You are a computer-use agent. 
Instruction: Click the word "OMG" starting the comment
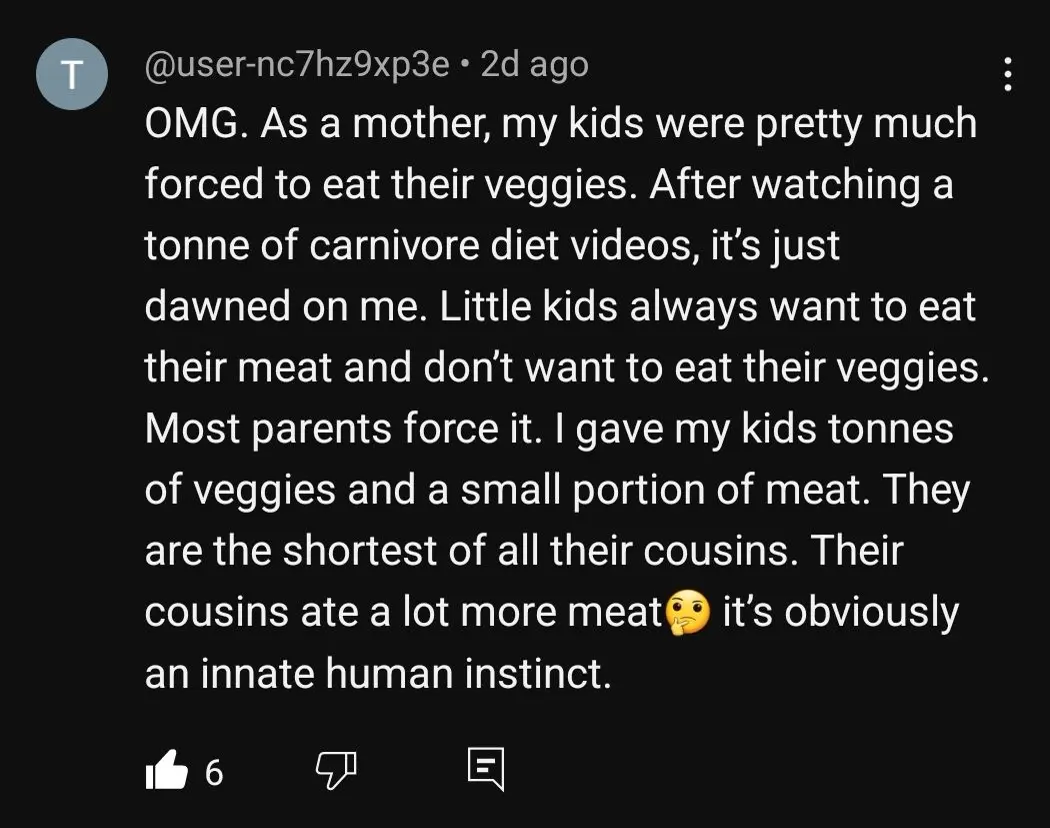tap(198, 124)
